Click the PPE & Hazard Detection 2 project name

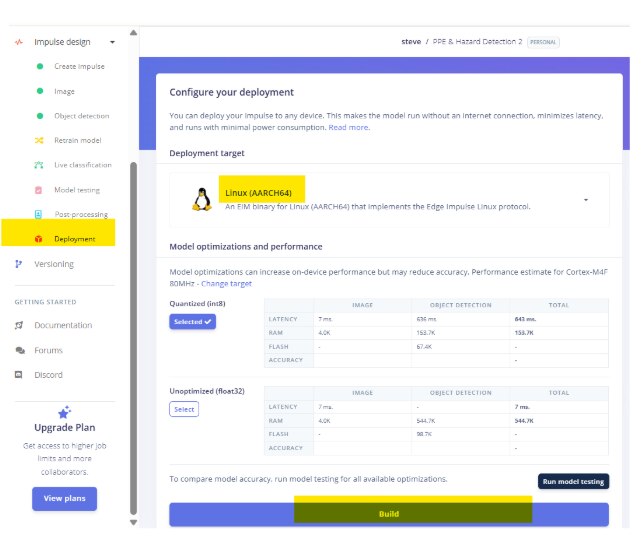click(x=477, y=42)
